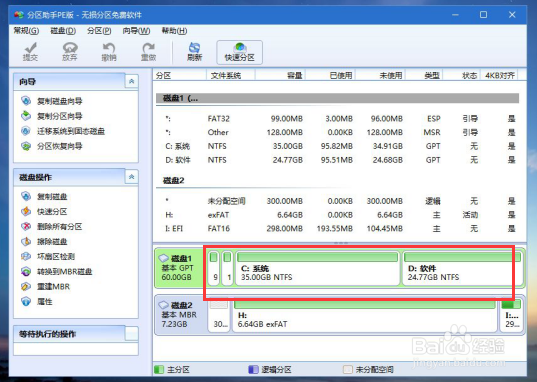Select the unallocated 30... block on 磁盘2
Image resolution: width=537 pixels, height=382 pixels.
click(x=218, y=315)
